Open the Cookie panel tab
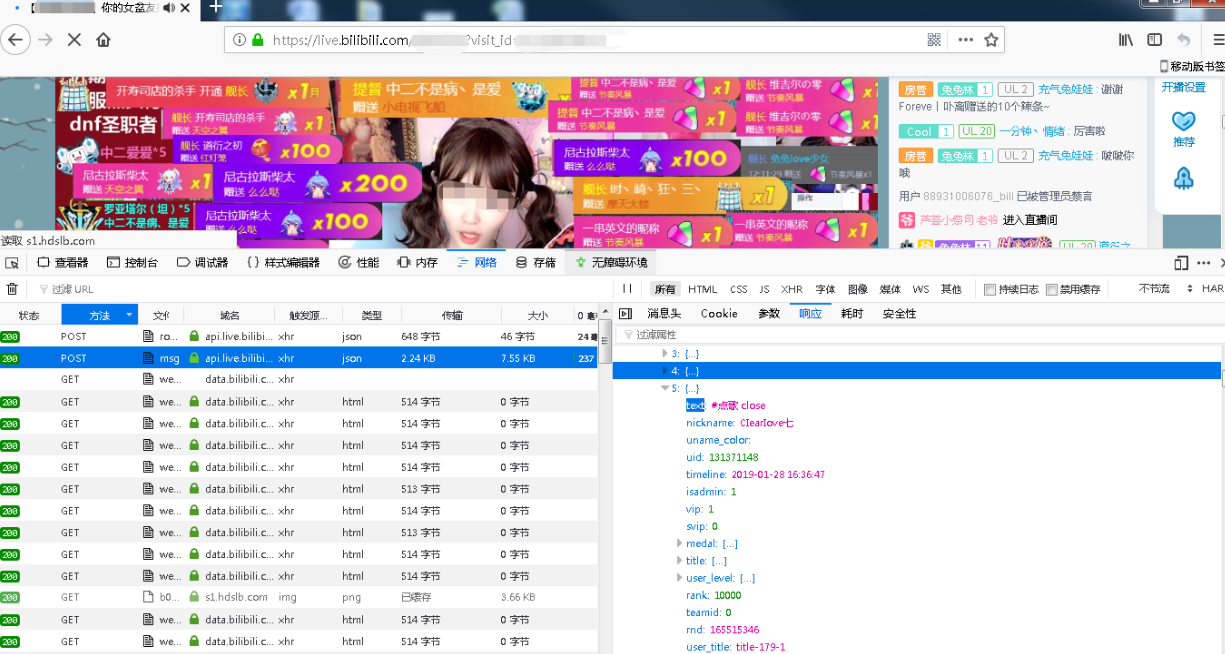Screen dimensions: 1225x654 click(x=719, y=314)
